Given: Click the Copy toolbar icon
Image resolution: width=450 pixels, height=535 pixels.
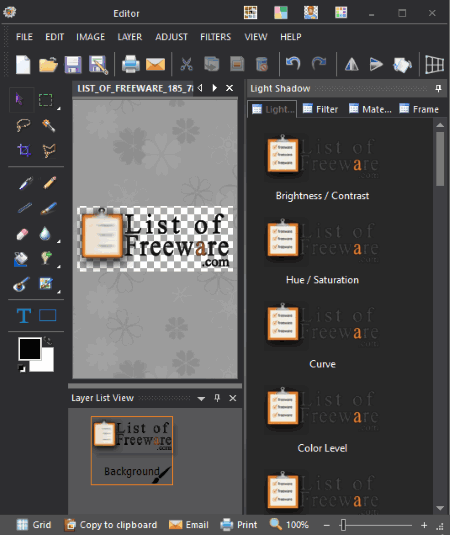Looking at the screenshot, I should [212, 64].
